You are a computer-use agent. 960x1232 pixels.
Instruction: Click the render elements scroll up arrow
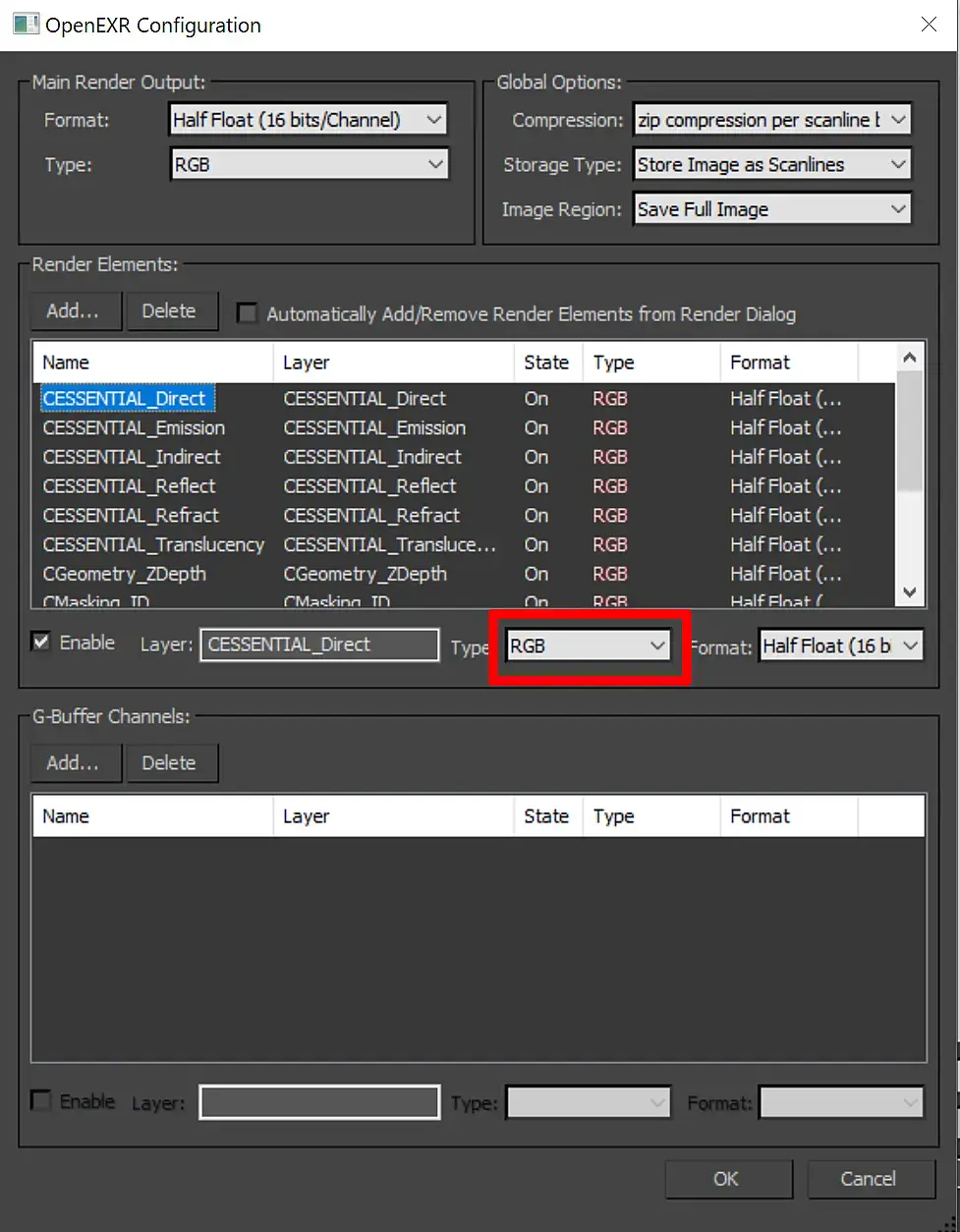pyautogui.click(x=910, y=358)
